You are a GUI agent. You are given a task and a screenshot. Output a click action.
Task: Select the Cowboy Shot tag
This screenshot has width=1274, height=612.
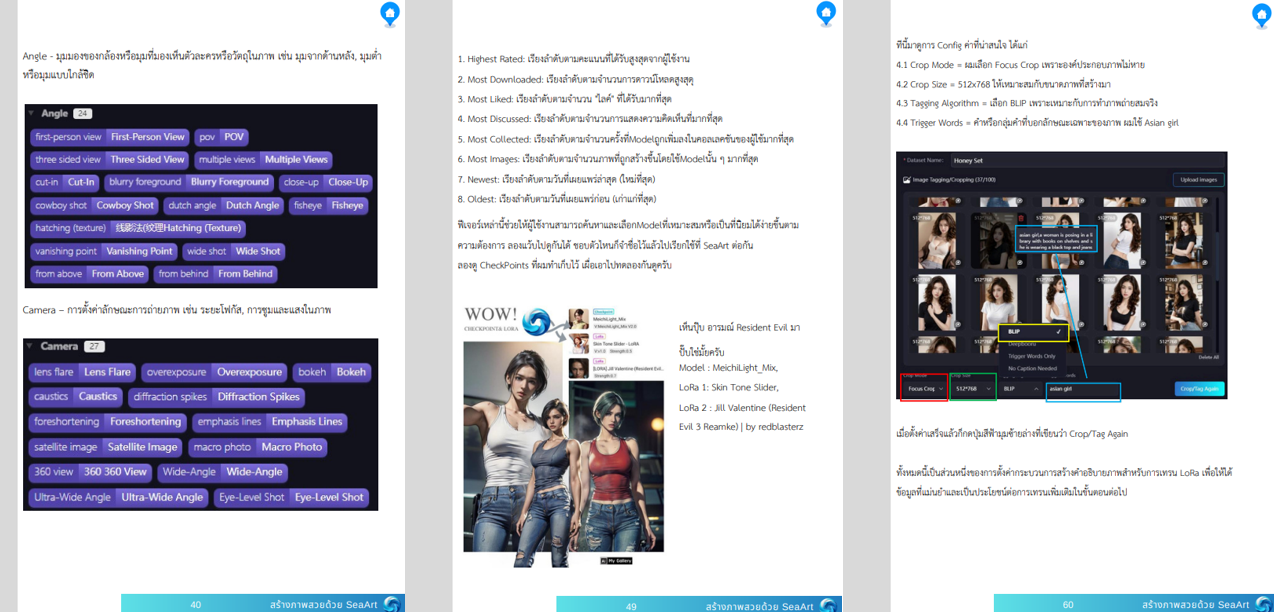coord(95,205)
